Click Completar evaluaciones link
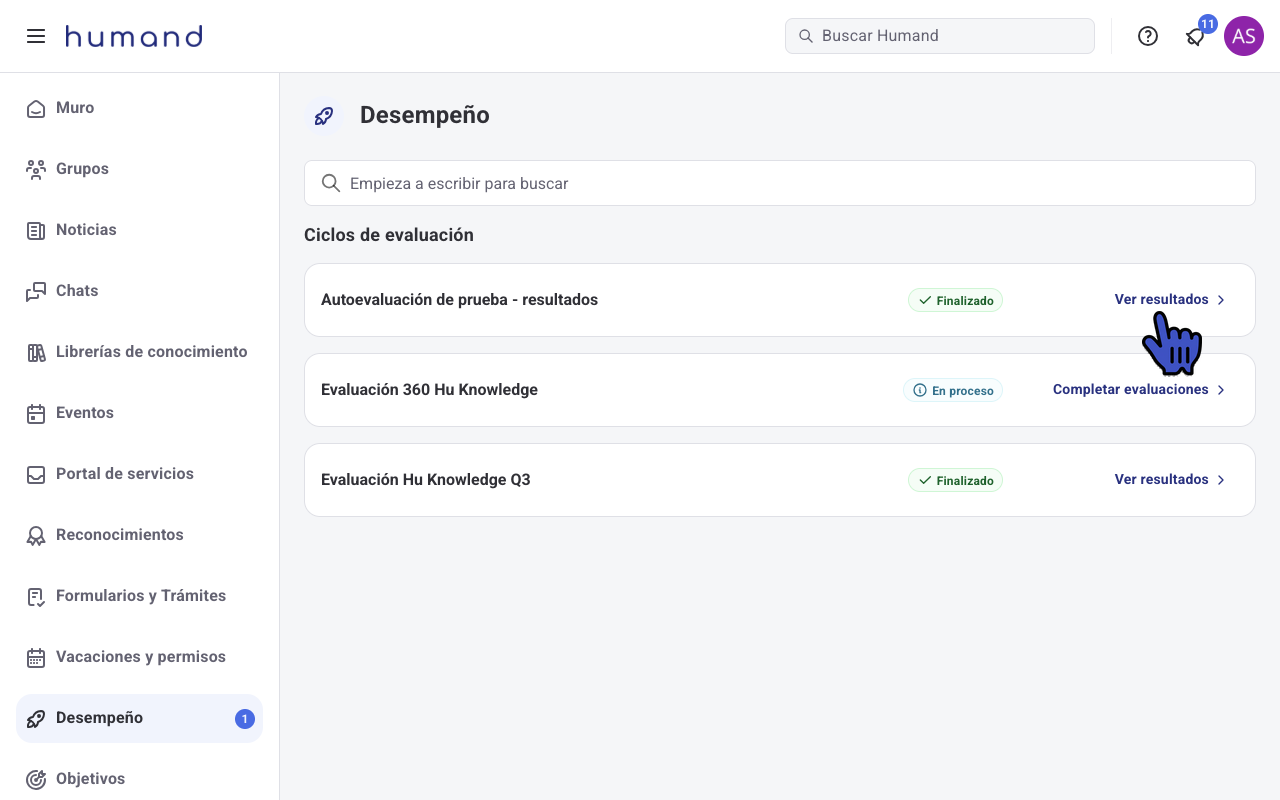Viewport: 1280px width, 800px height. point(1130,389)
